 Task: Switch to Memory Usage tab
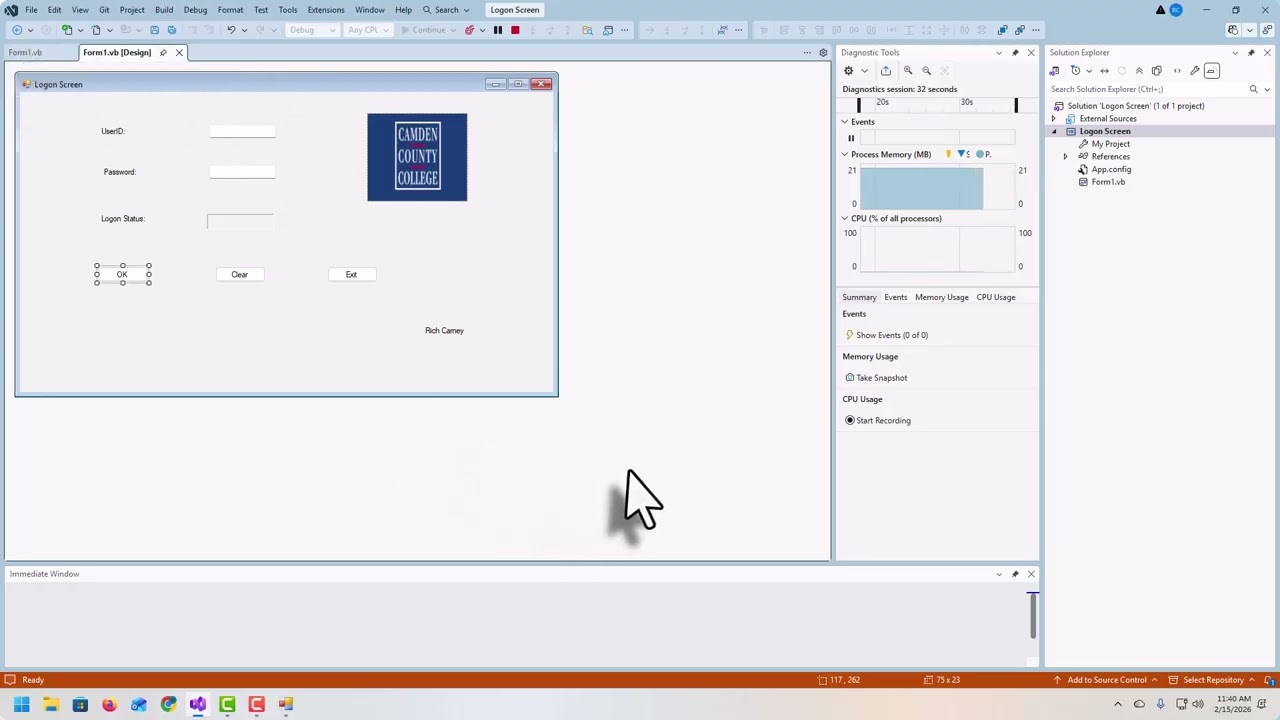(942, 297)
